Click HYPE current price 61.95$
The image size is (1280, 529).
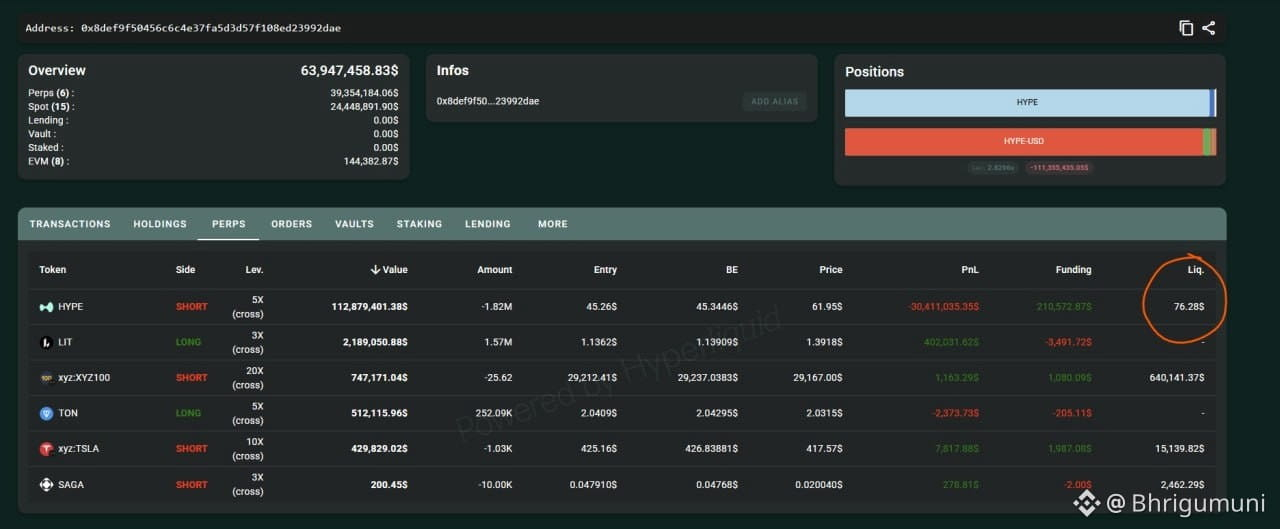[827, 307]
